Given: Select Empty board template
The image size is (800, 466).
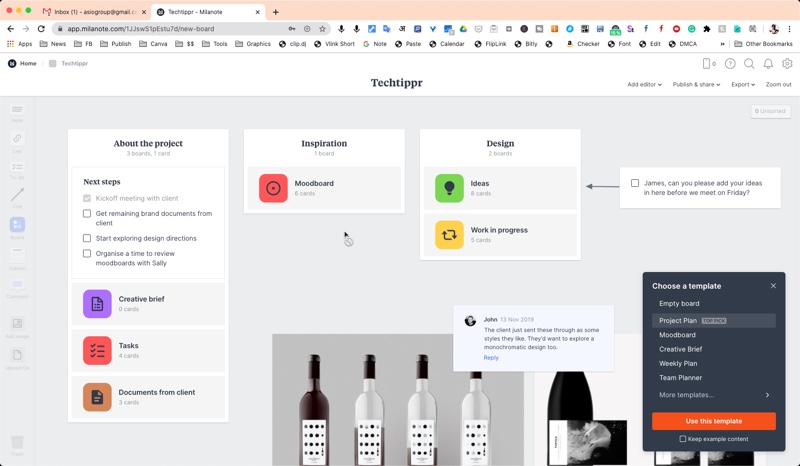Looking at the screenshot, I should click(714, 303).
